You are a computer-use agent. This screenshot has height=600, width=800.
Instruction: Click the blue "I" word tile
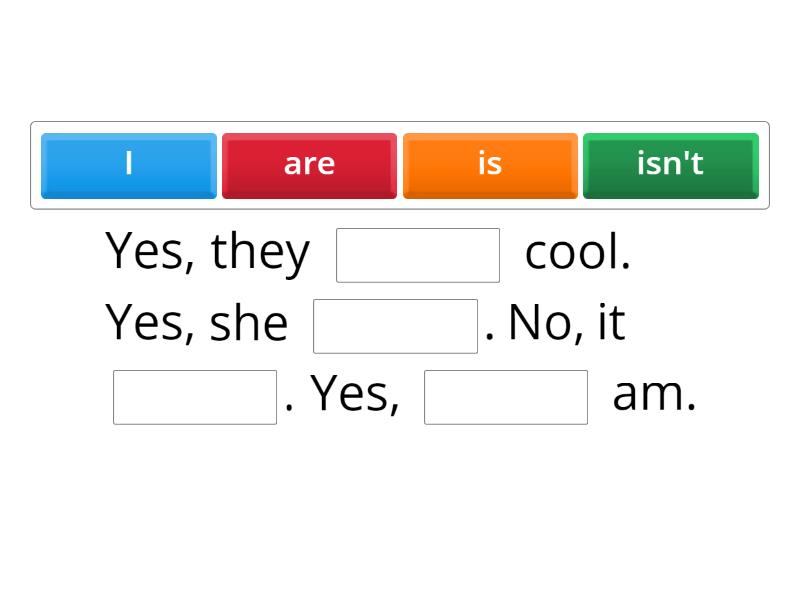coord(128,165)
